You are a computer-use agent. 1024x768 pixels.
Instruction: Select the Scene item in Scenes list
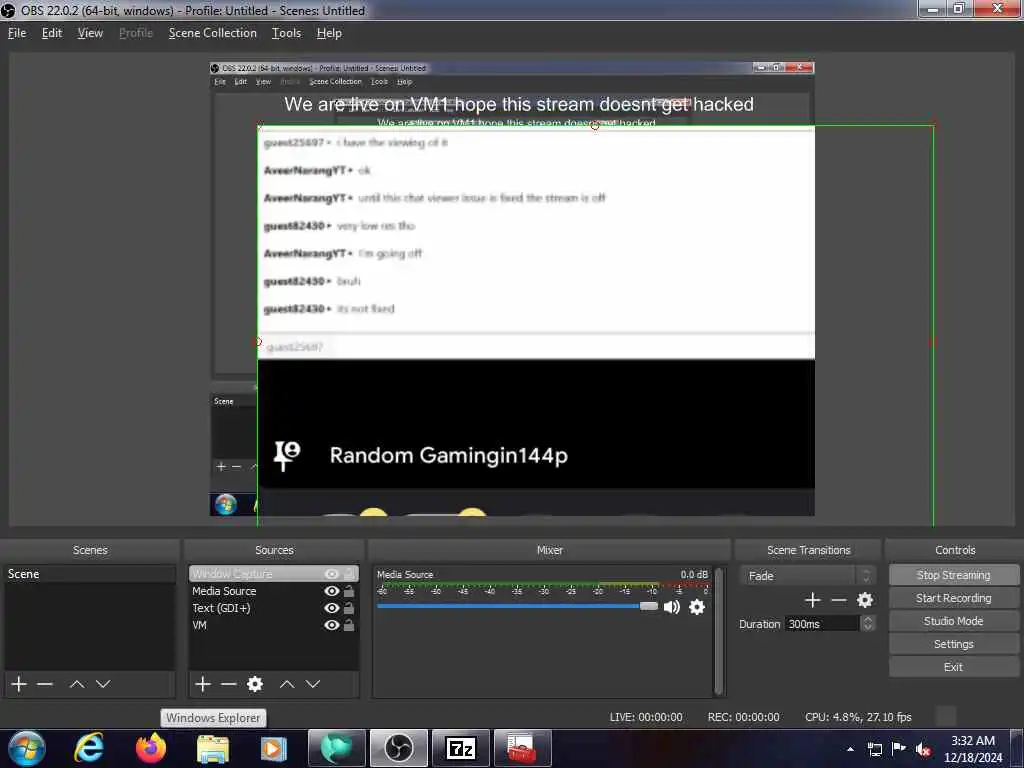[89, 574]
